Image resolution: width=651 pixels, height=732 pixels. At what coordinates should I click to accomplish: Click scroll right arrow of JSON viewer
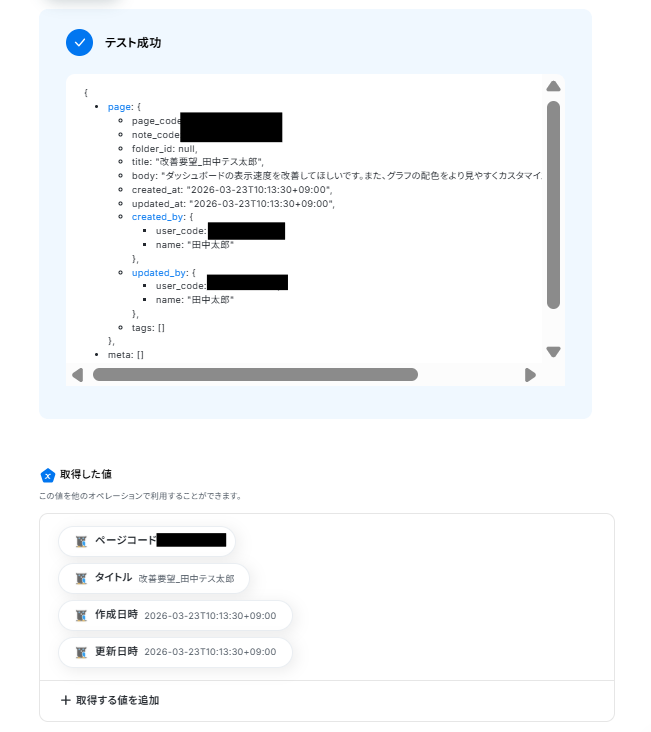click(x=530, y=375)
